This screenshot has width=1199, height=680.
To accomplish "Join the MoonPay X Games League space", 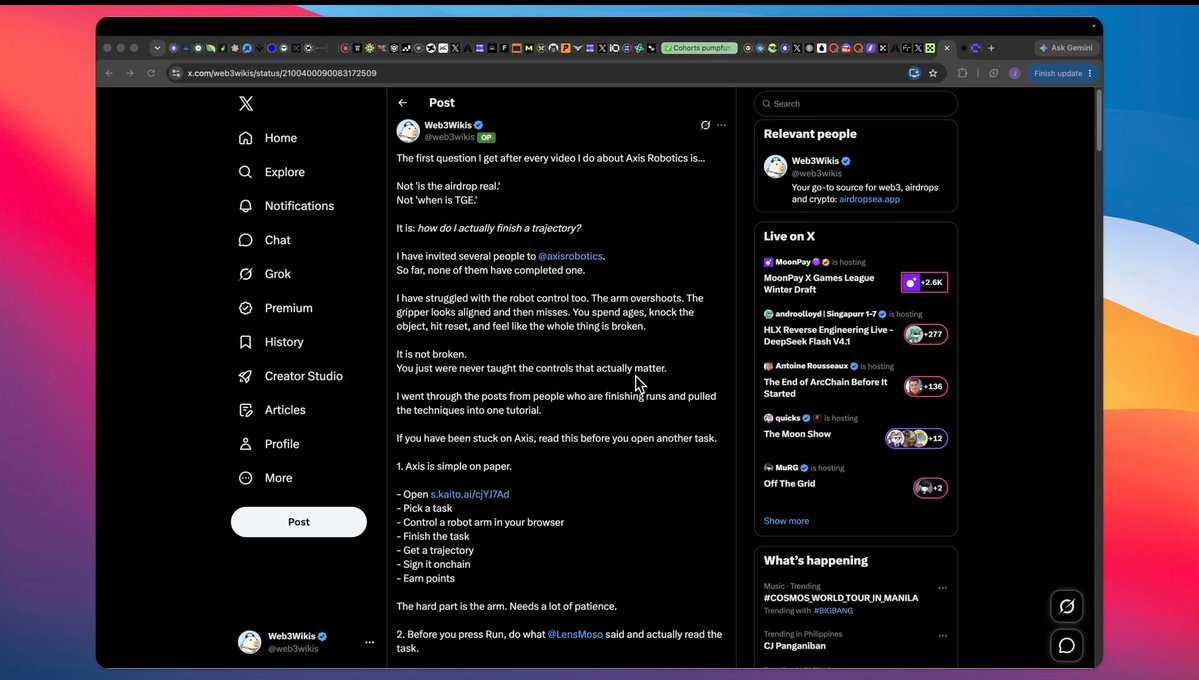I will 924,282.
